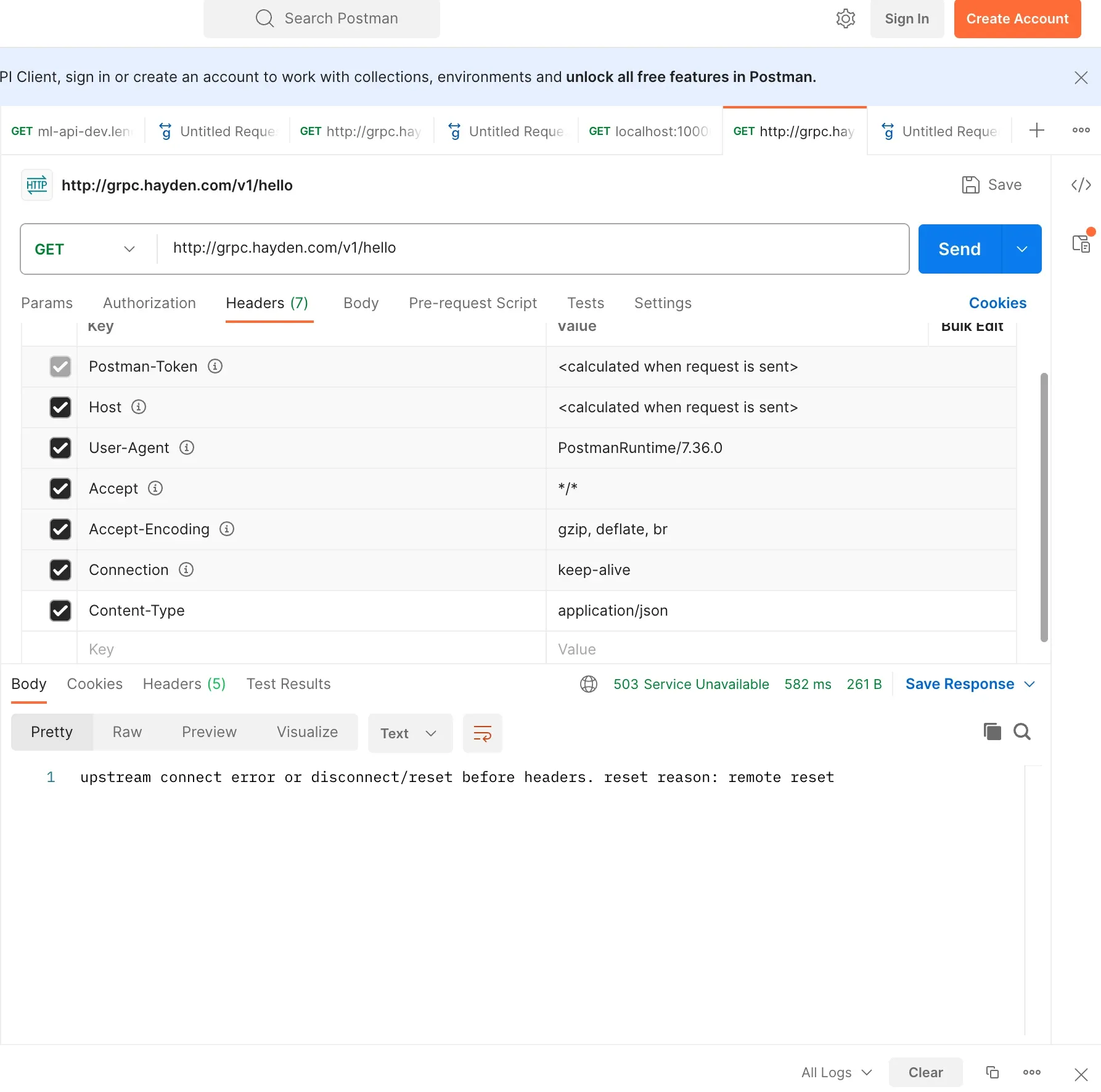Viewport: 1101px width, 1092px height.
Task: Copy the response body to clipboard
Action: [x=992, y=731]
